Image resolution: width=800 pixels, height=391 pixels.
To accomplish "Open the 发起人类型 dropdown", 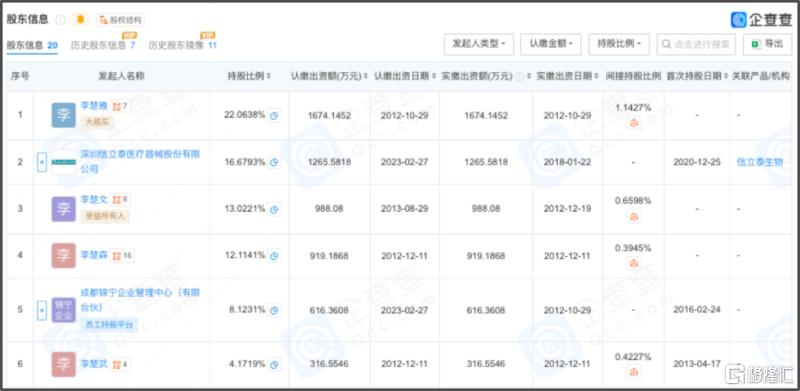I will (x=479, y=44).
